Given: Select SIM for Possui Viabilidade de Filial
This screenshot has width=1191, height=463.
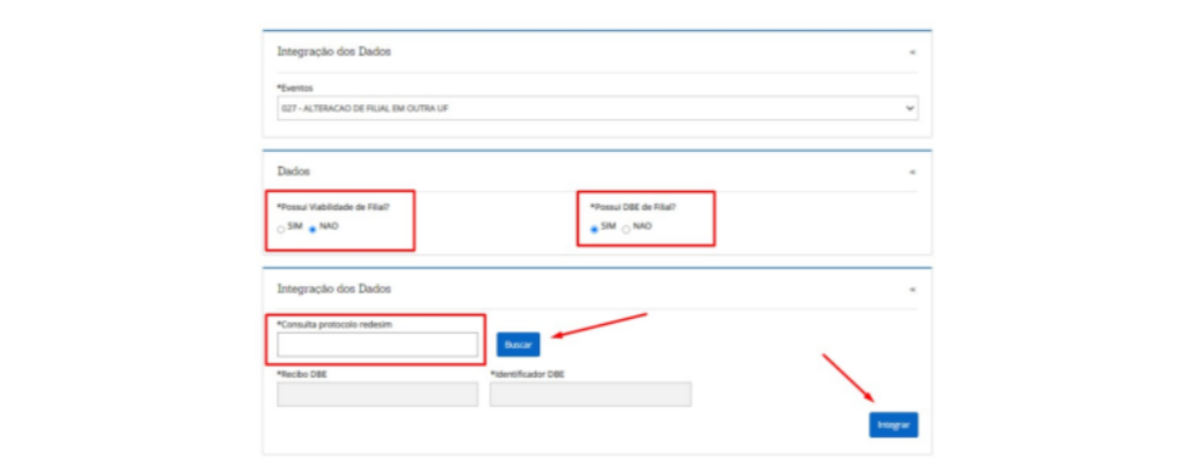Looking at the screenshot, I should point(281,229).
